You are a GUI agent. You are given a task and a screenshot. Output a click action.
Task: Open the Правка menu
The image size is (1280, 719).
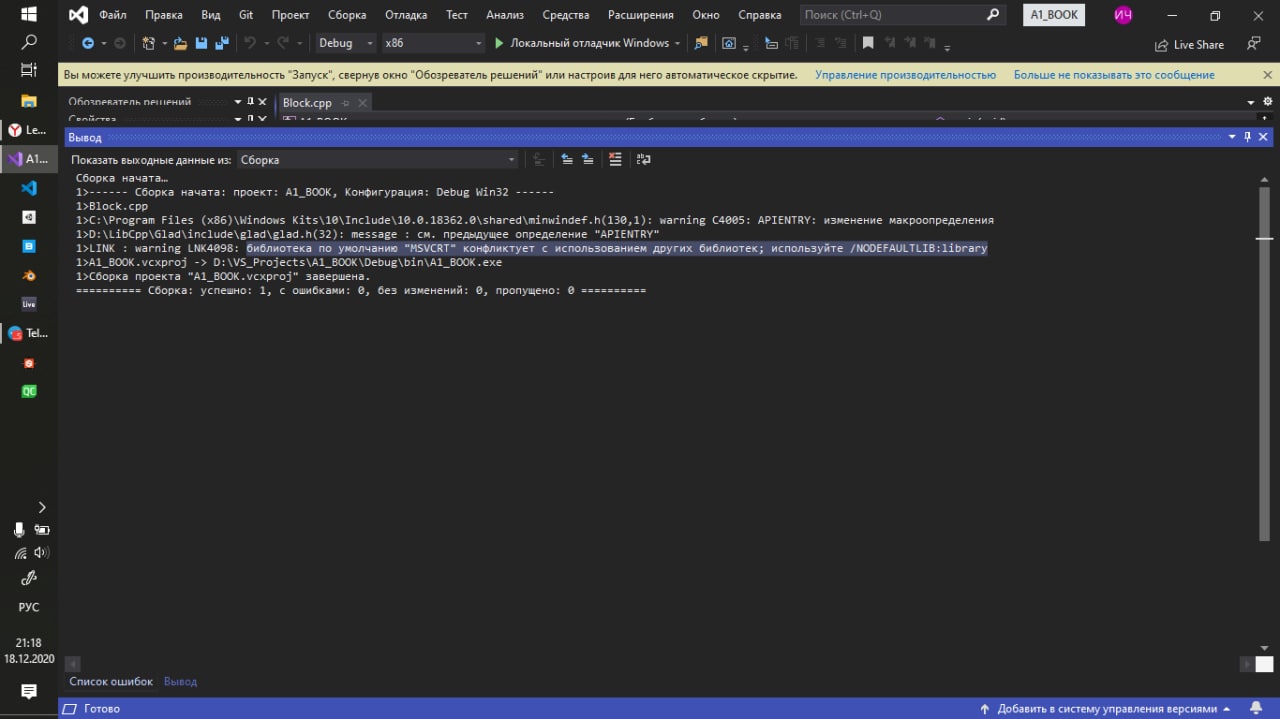[x=164, y=15]
